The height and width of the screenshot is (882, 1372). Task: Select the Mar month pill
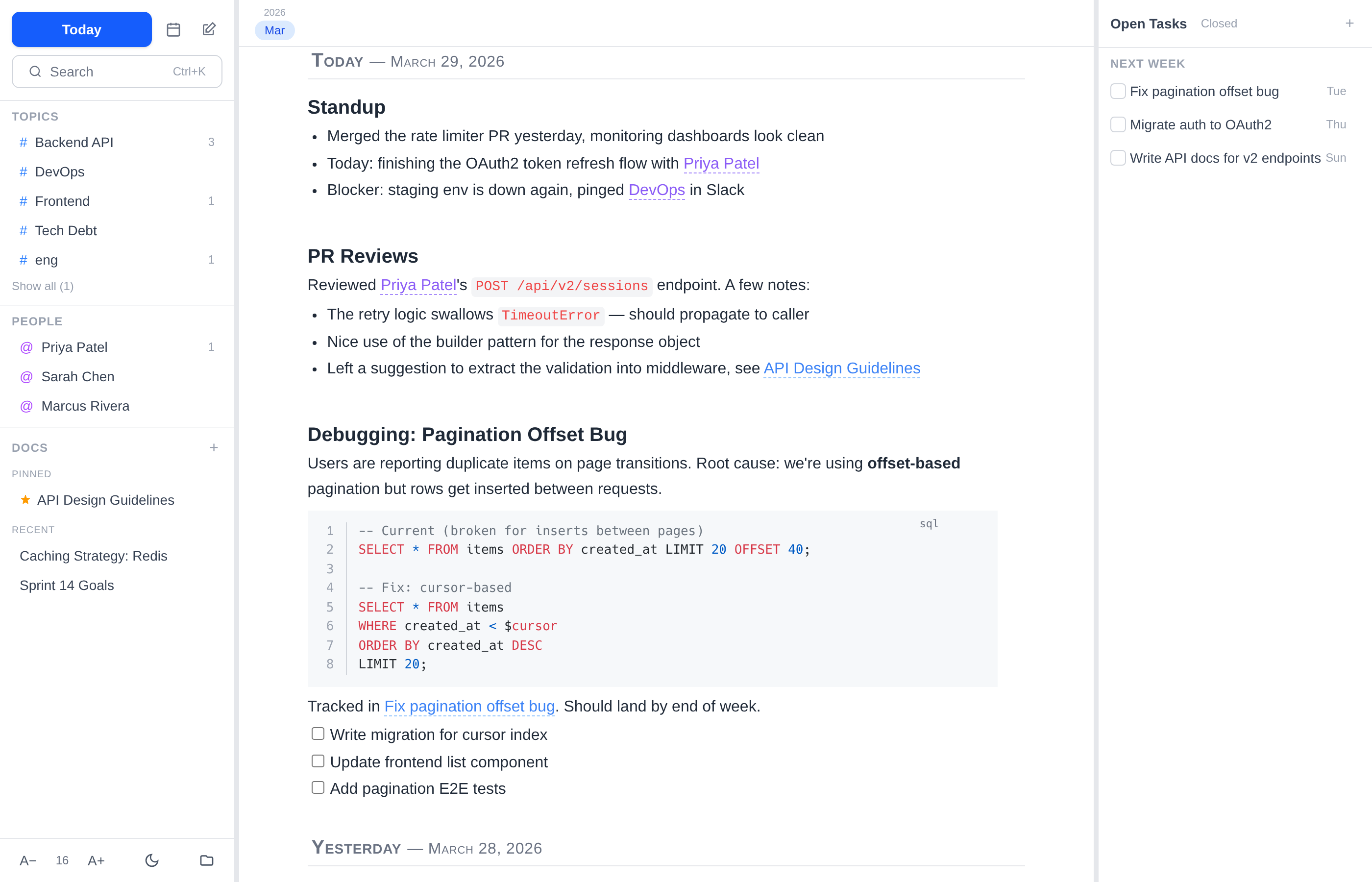[x=274, y=30]
